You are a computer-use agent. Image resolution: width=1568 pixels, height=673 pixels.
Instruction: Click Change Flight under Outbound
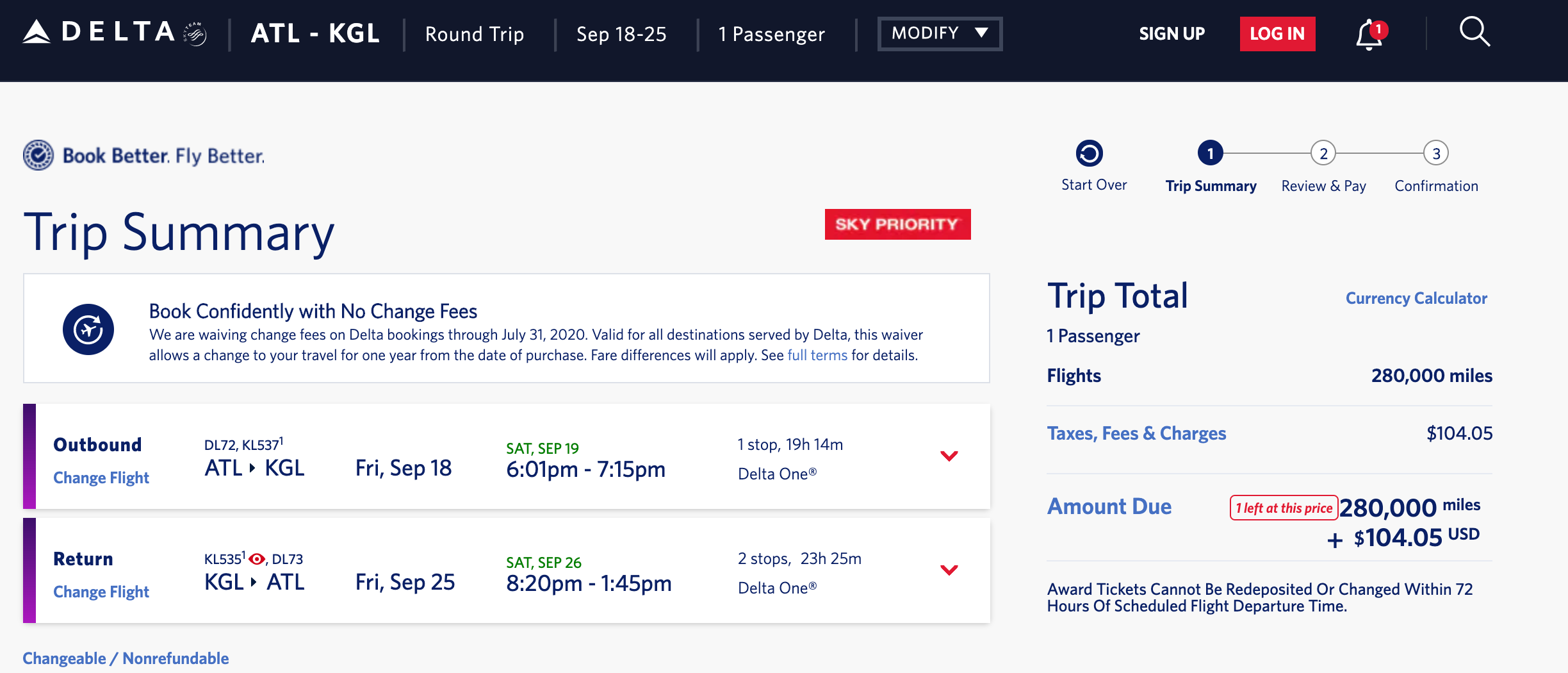(101, 478)
